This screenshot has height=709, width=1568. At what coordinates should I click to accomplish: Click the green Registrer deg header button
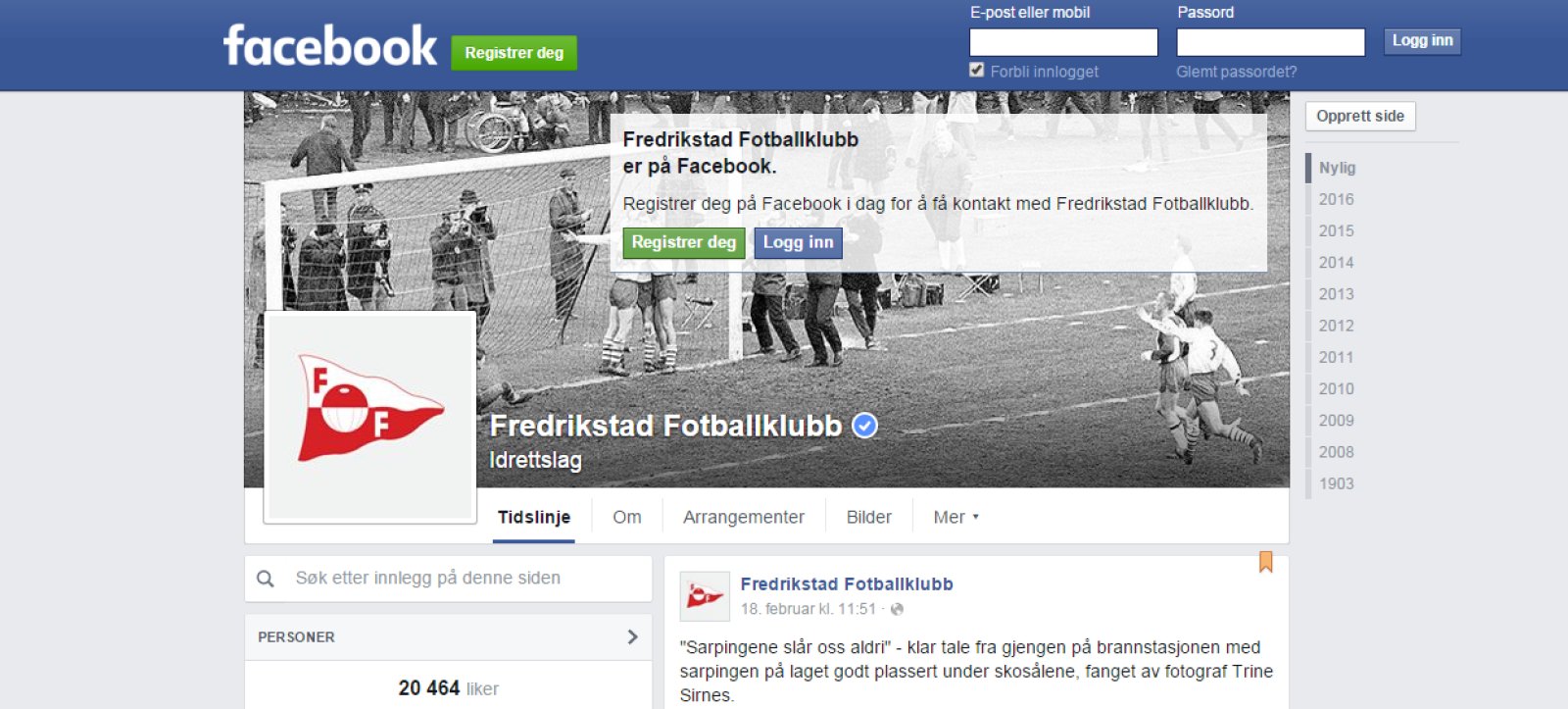(x=514, y=53)
